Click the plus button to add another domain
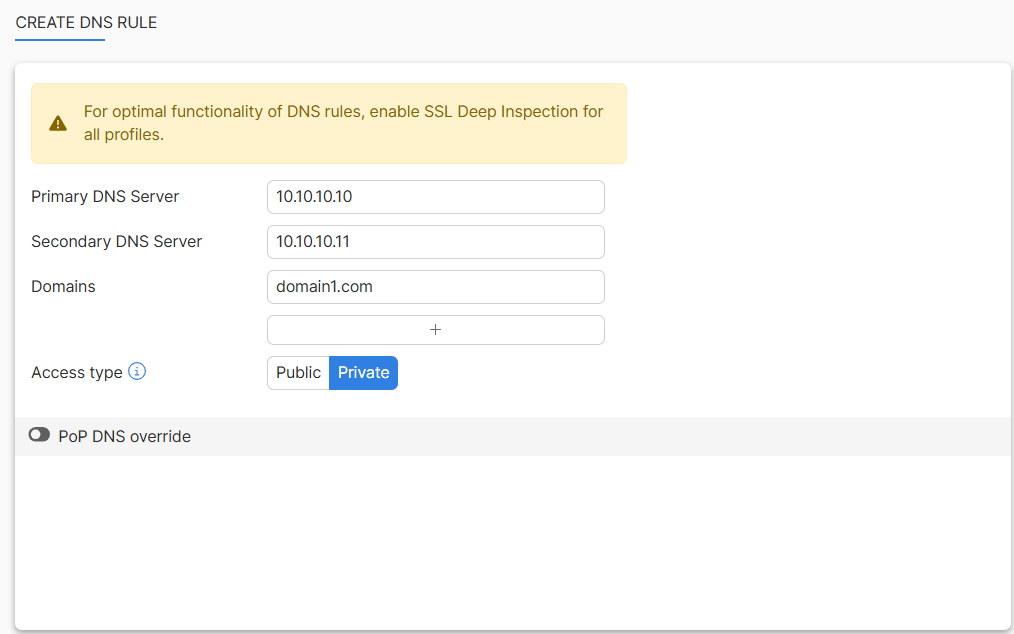The height and width of the screenshot is (634, 1014). coord(435,329)
